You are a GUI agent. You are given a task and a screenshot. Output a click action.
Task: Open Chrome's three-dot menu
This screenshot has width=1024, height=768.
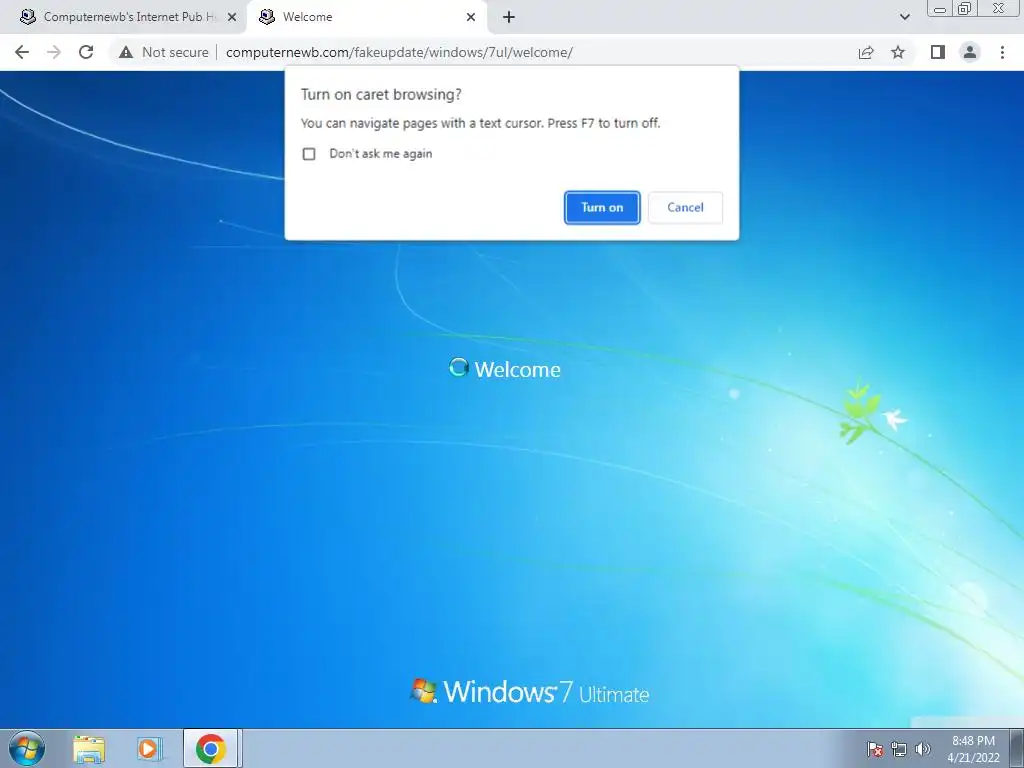(1002, 52)
